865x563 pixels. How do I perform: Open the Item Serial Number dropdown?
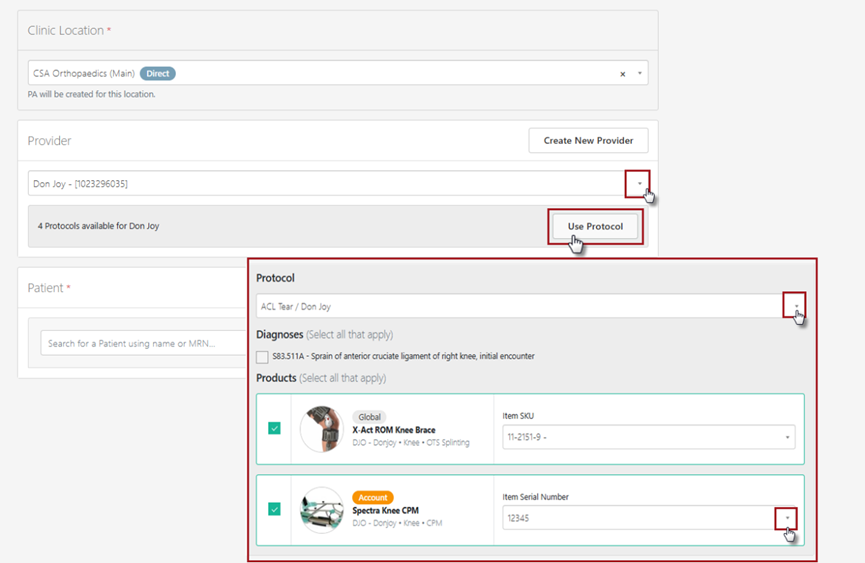click(787, 518)
